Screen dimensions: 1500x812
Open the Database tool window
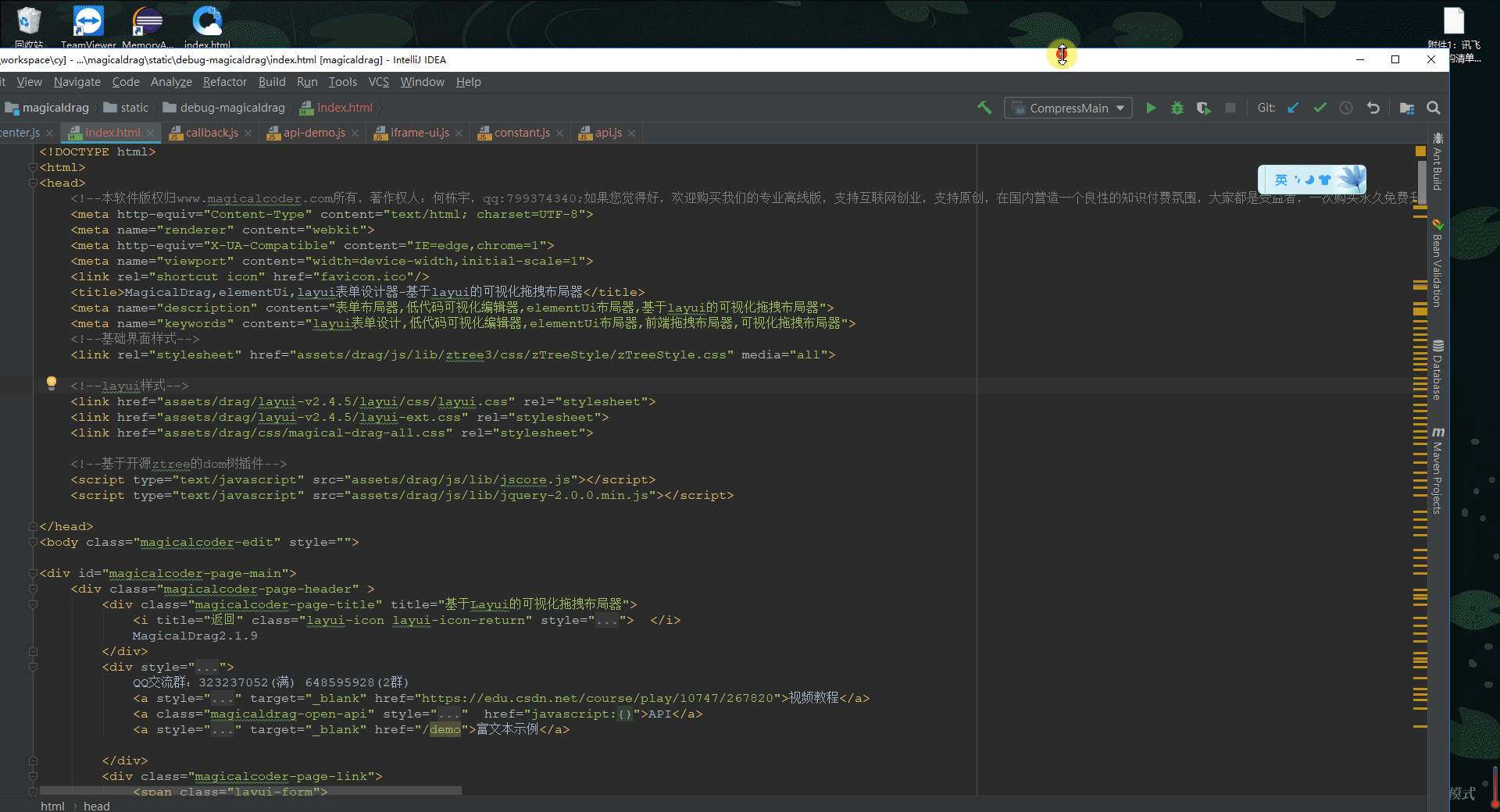pos(1437,370)
